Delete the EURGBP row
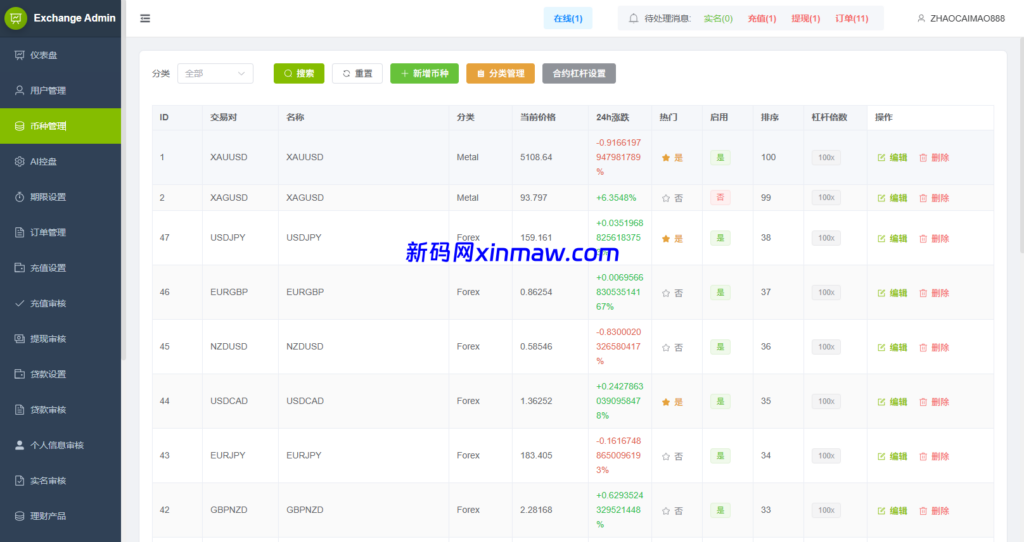Image resolution: width=1024 pixels, height=542 pixels. [934, 293]
